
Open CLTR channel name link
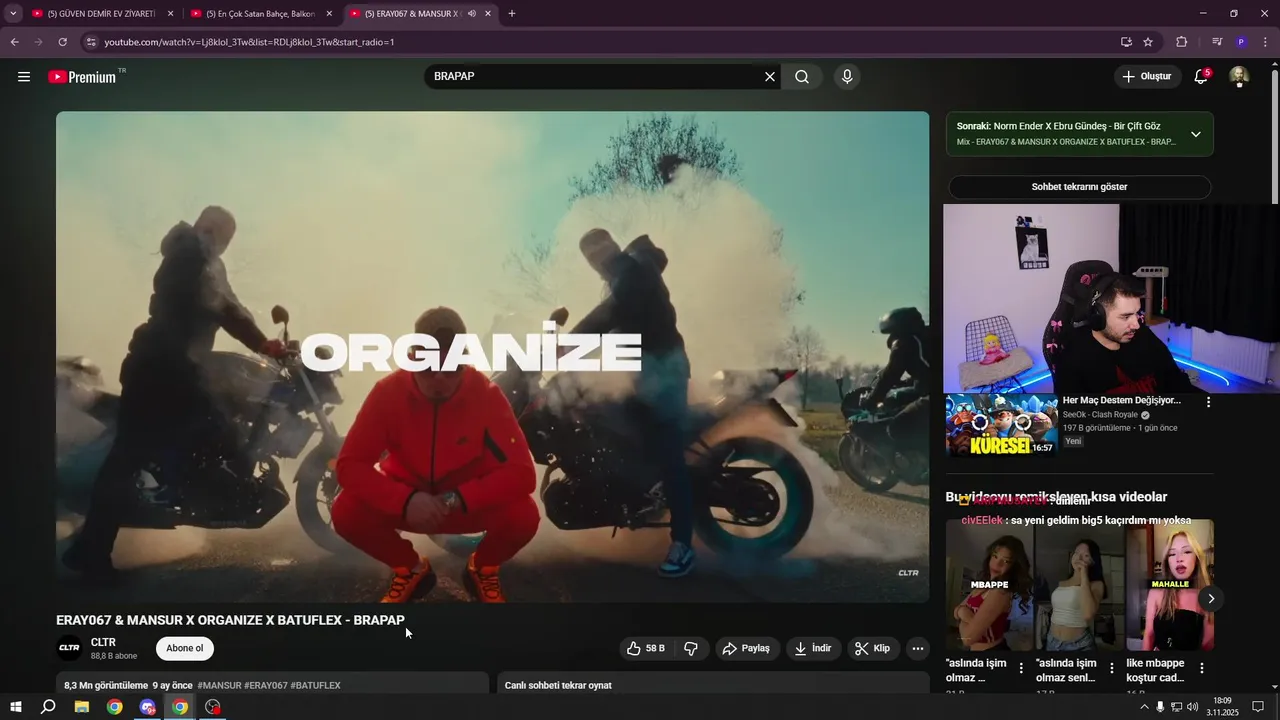(103, 642)
